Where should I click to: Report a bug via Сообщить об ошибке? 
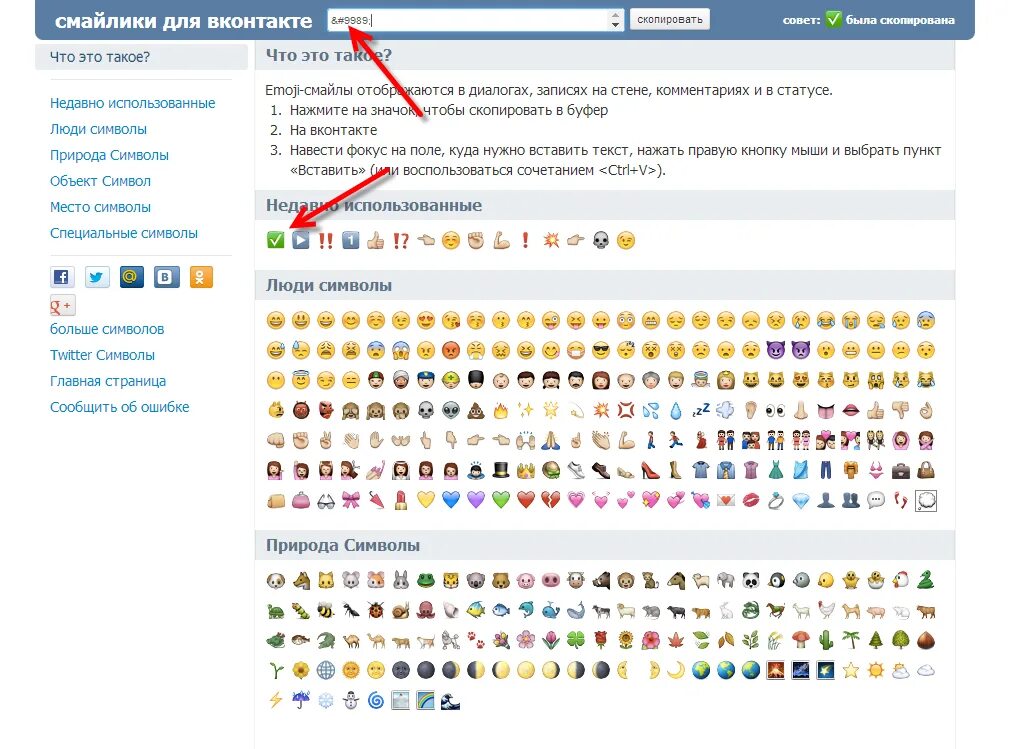tap(120, 407)
